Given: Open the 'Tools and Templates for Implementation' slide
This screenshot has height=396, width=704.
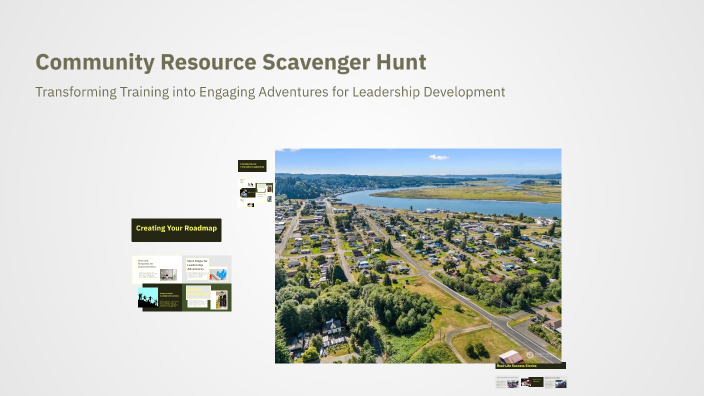Looking at the screenshot, I should pos(157,269).
